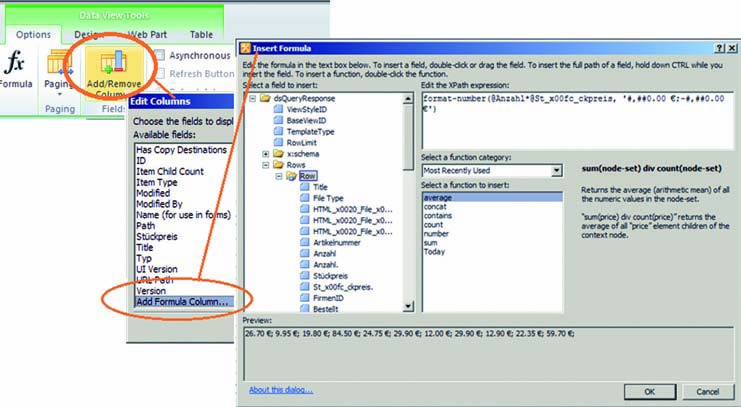Click the icon beside FirmenID field
This screenshot has width=741, height=407.
pos(305,298)
